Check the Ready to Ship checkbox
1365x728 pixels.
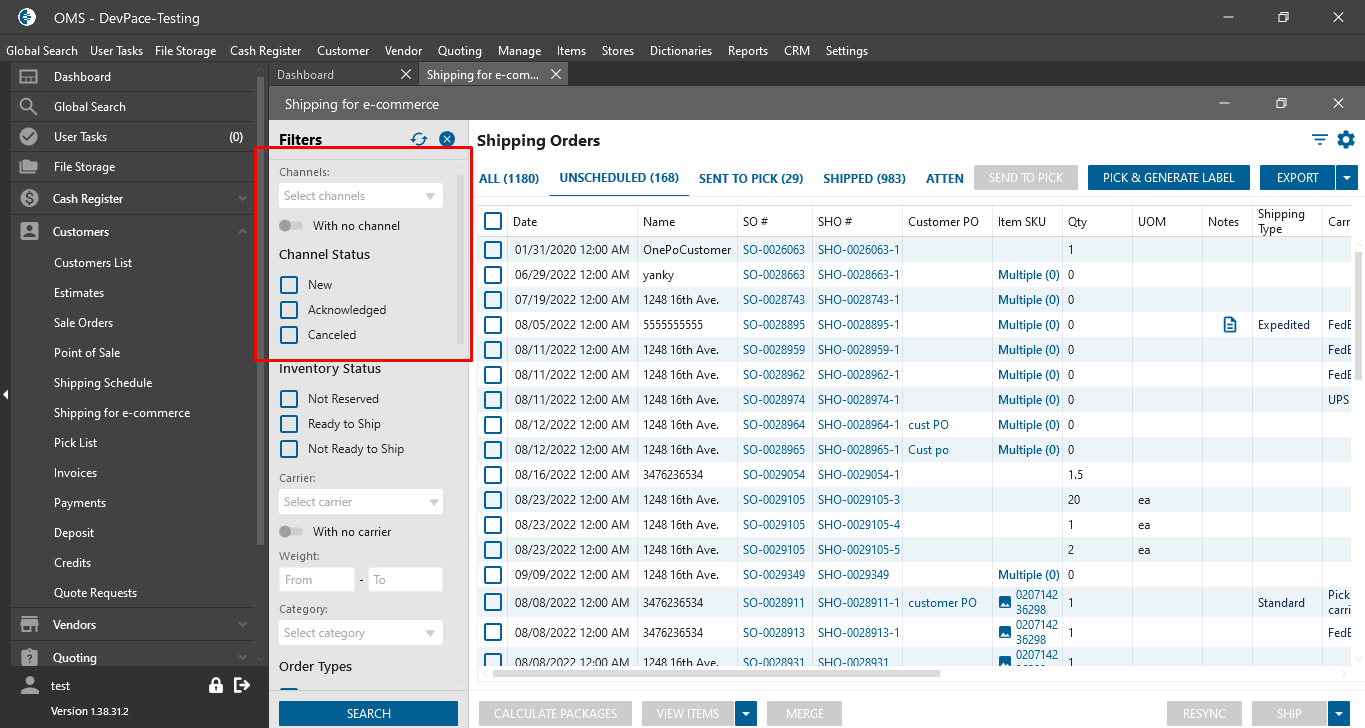click(289, 424)
